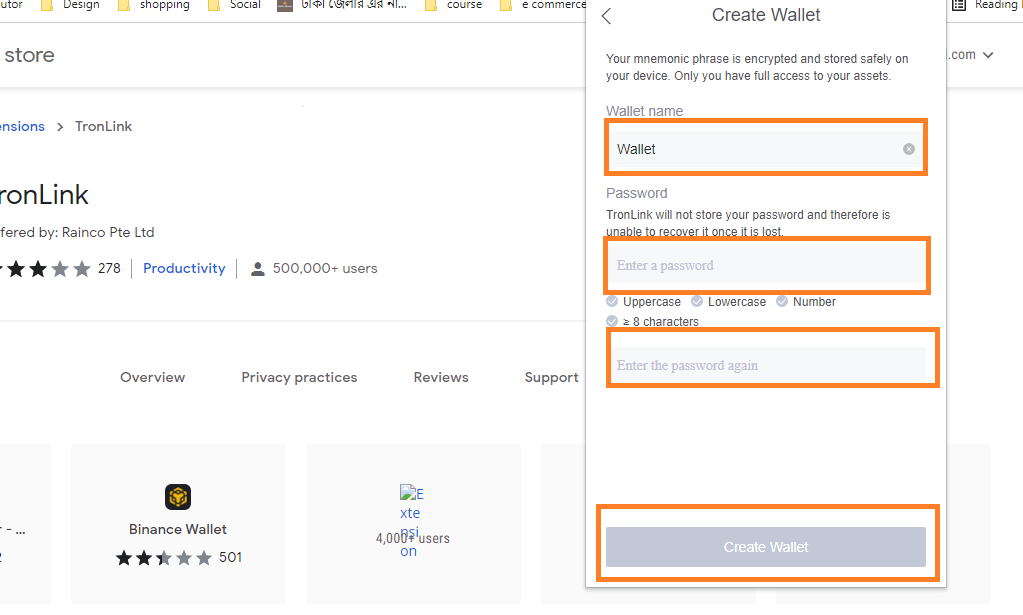Open the Productivity category link
The width and height of the screenshot is (1023, 615).
(184, 269)
